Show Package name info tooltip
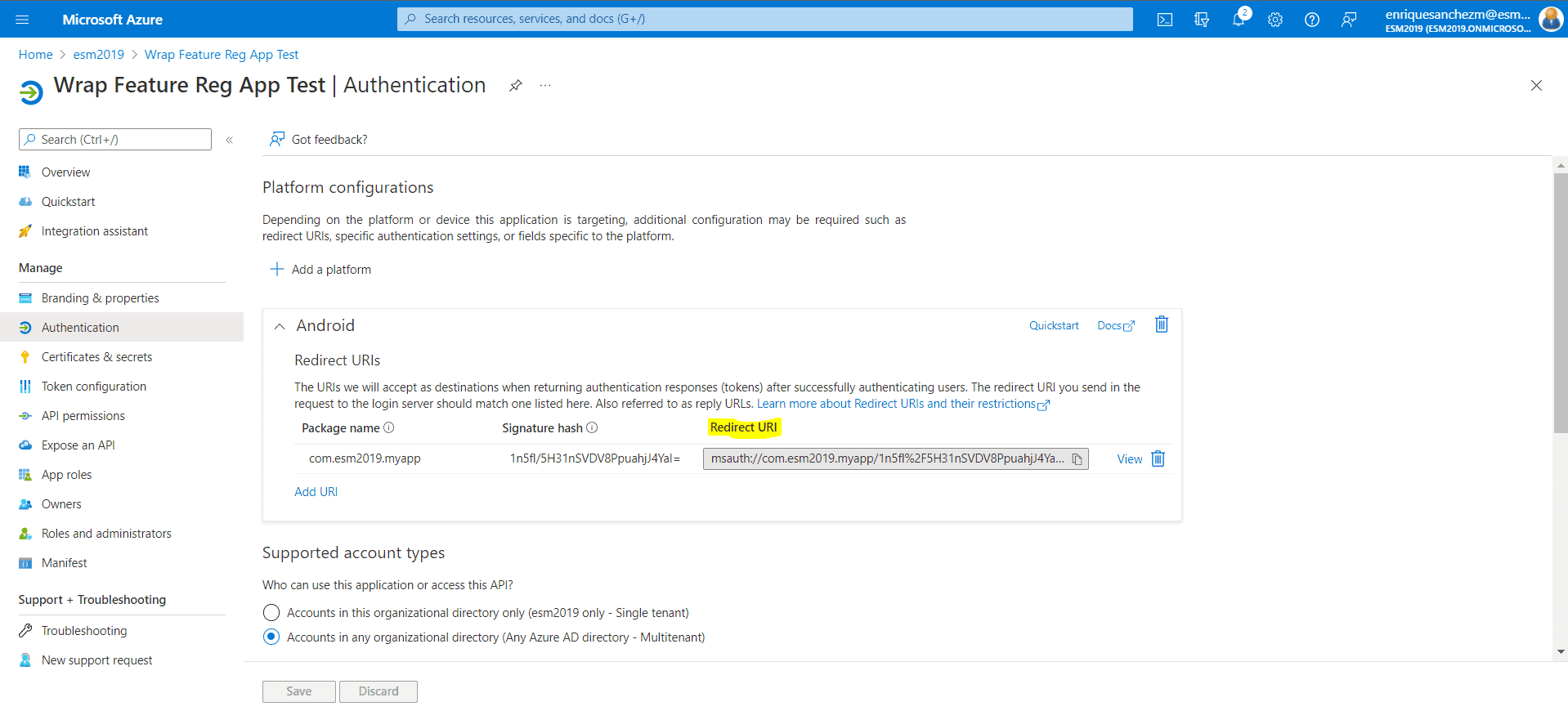Screen dimensions: 1568x711 click(389, 427)
